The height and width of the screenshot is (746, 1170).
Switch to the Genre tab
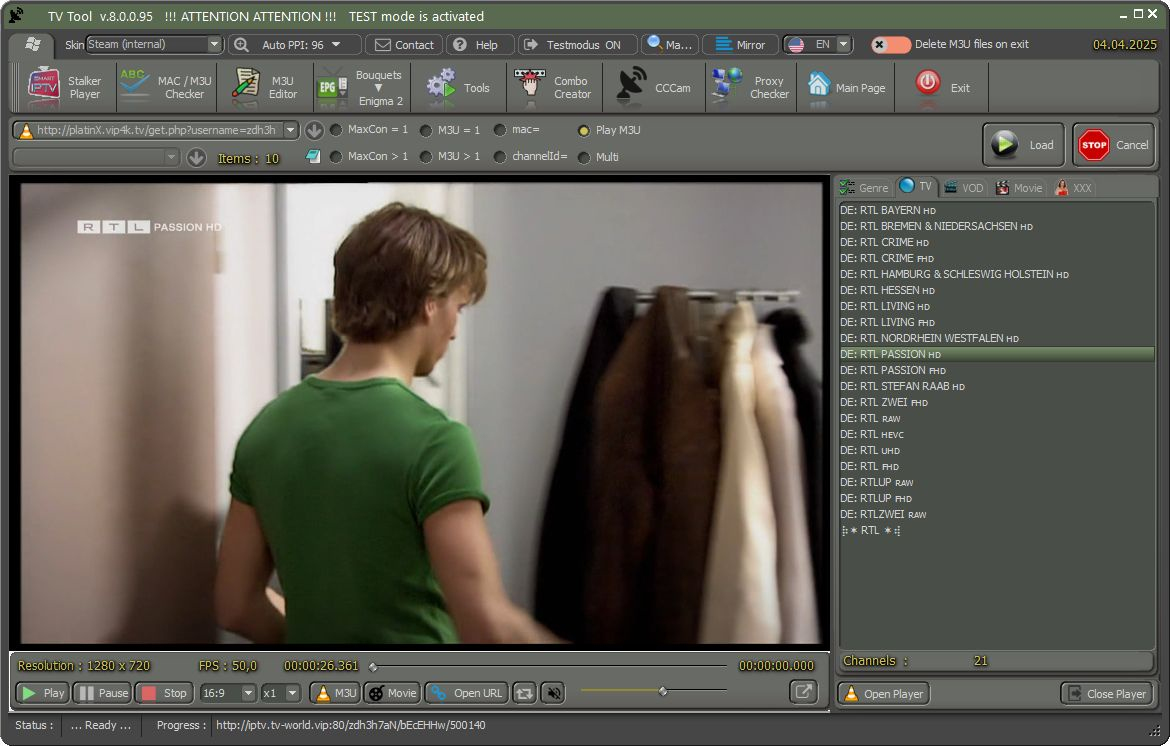coord(864,188)
